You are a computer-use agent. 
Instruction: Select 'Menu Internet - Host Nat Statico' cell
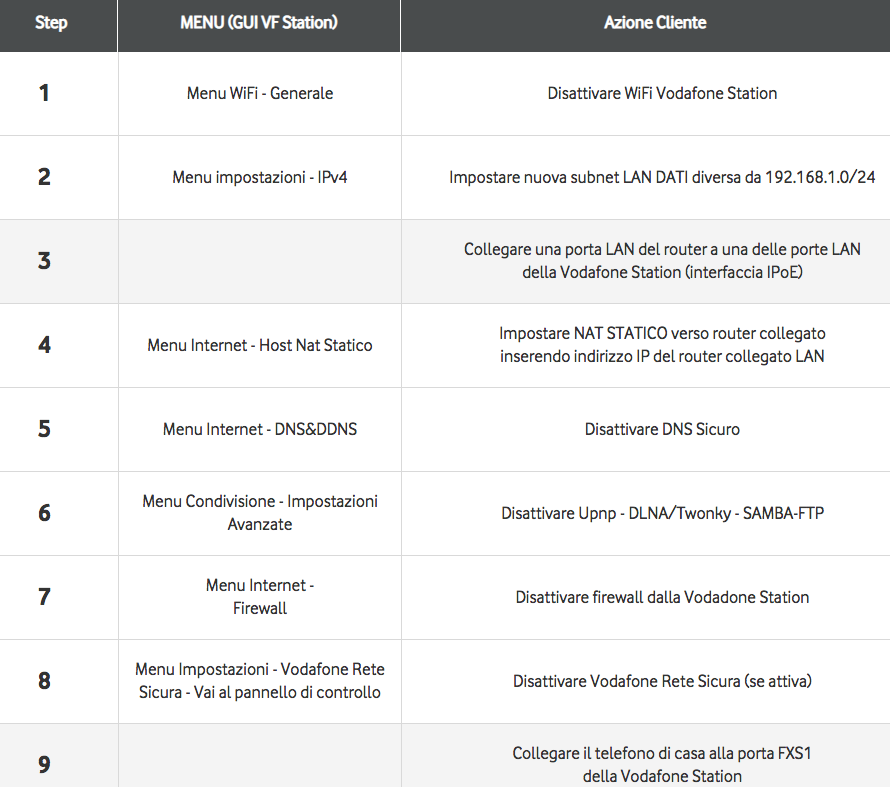260,345
